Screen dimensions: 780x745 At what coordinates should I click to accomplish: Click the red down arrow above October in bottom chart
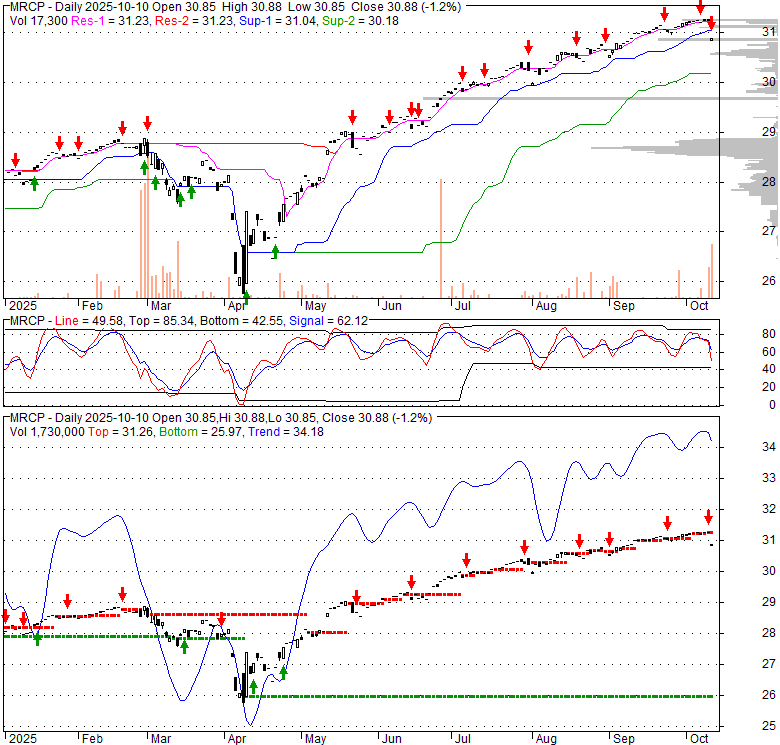click(707, 516)
